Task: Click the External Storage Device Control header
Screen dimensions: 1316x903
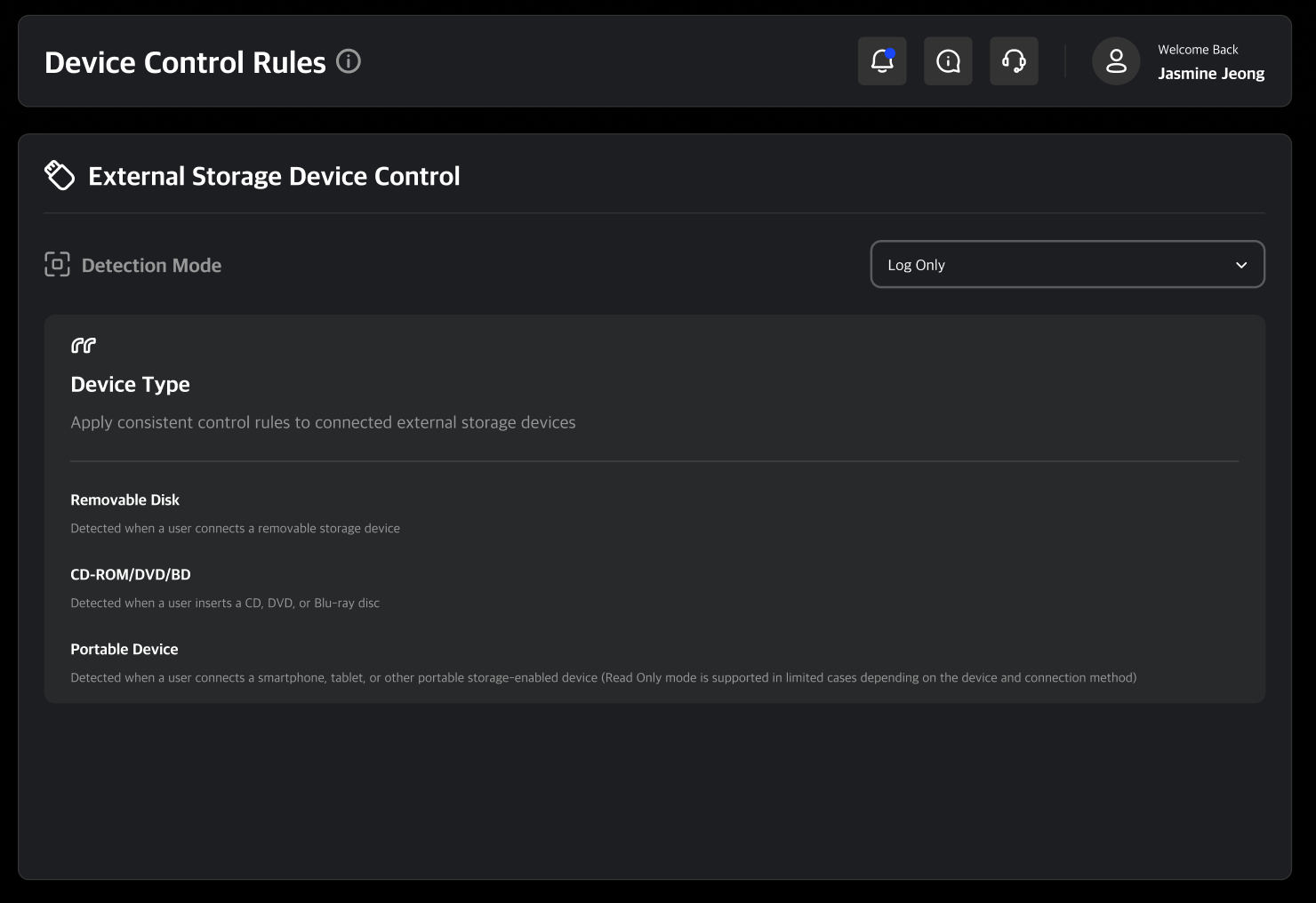Action: (x=273, y=175)
